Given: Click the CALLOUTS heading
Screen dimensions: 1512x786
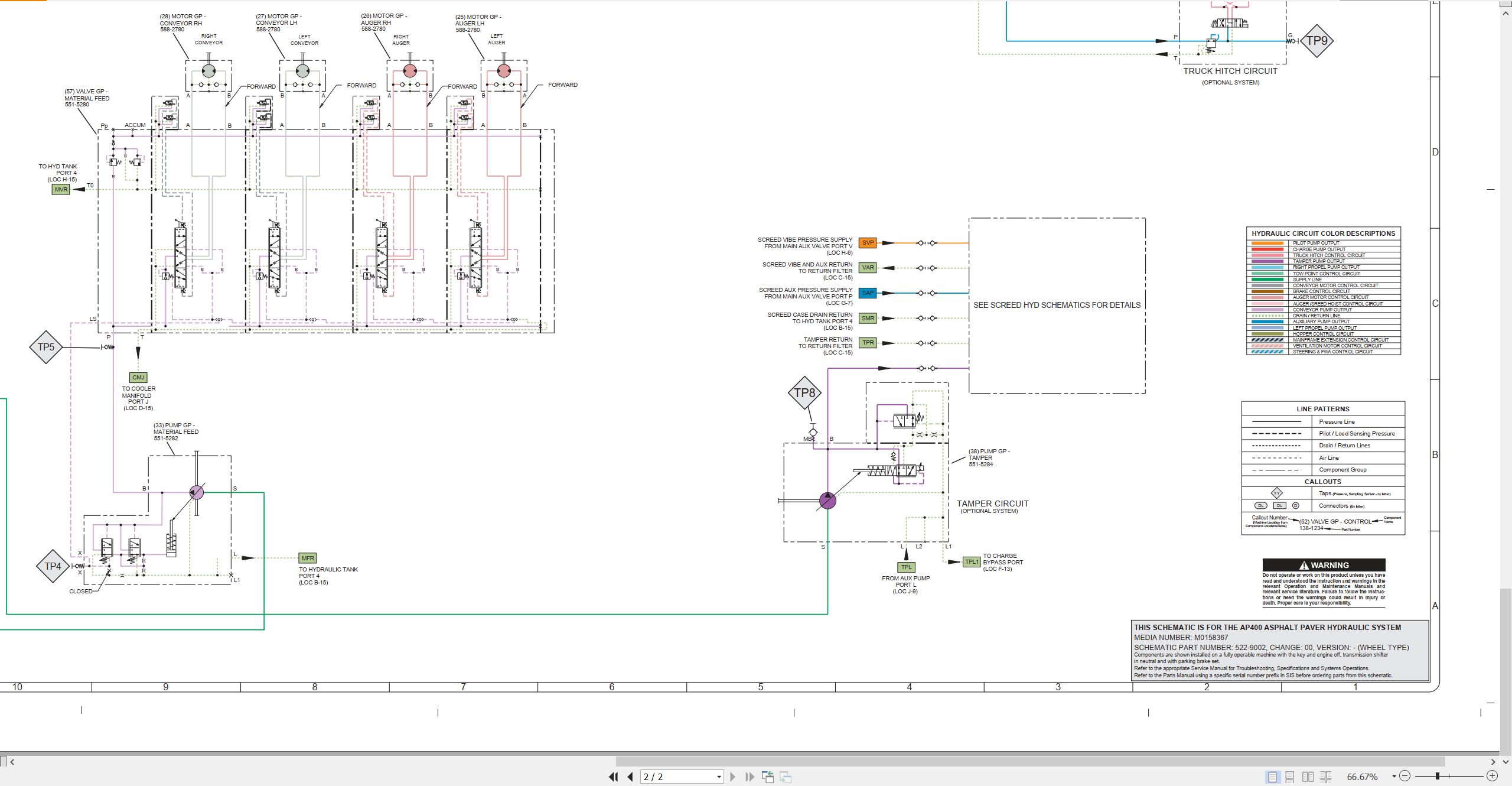Looking at the screenshot, I should point(1323,482).
